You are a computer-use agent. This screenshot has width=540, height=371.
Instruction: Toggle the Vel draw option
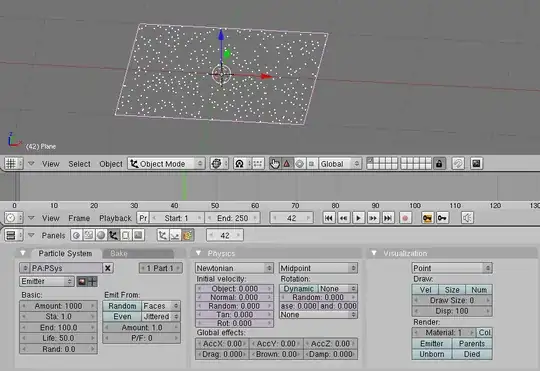pos(425,290)
